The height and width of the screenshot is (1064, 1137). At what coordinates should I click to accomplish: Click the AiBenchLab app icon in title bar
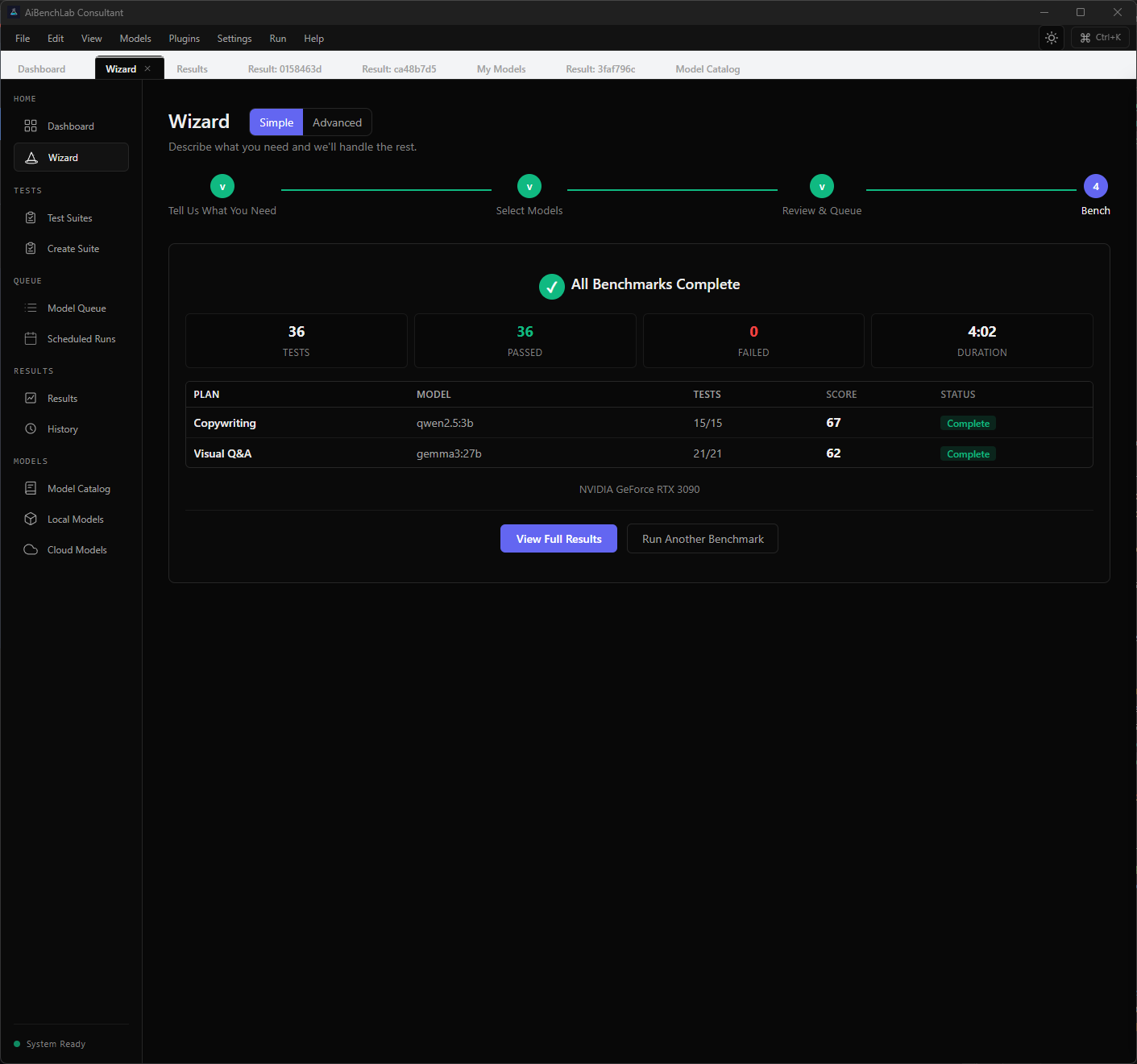13,13
